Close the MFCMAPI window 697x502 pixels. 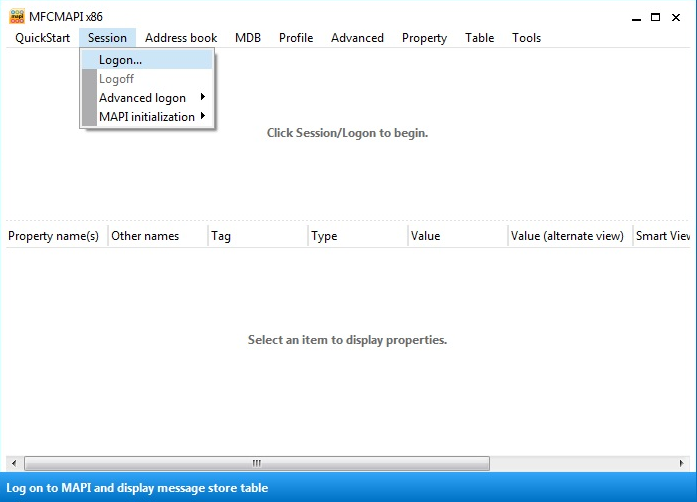pos(676,17)
